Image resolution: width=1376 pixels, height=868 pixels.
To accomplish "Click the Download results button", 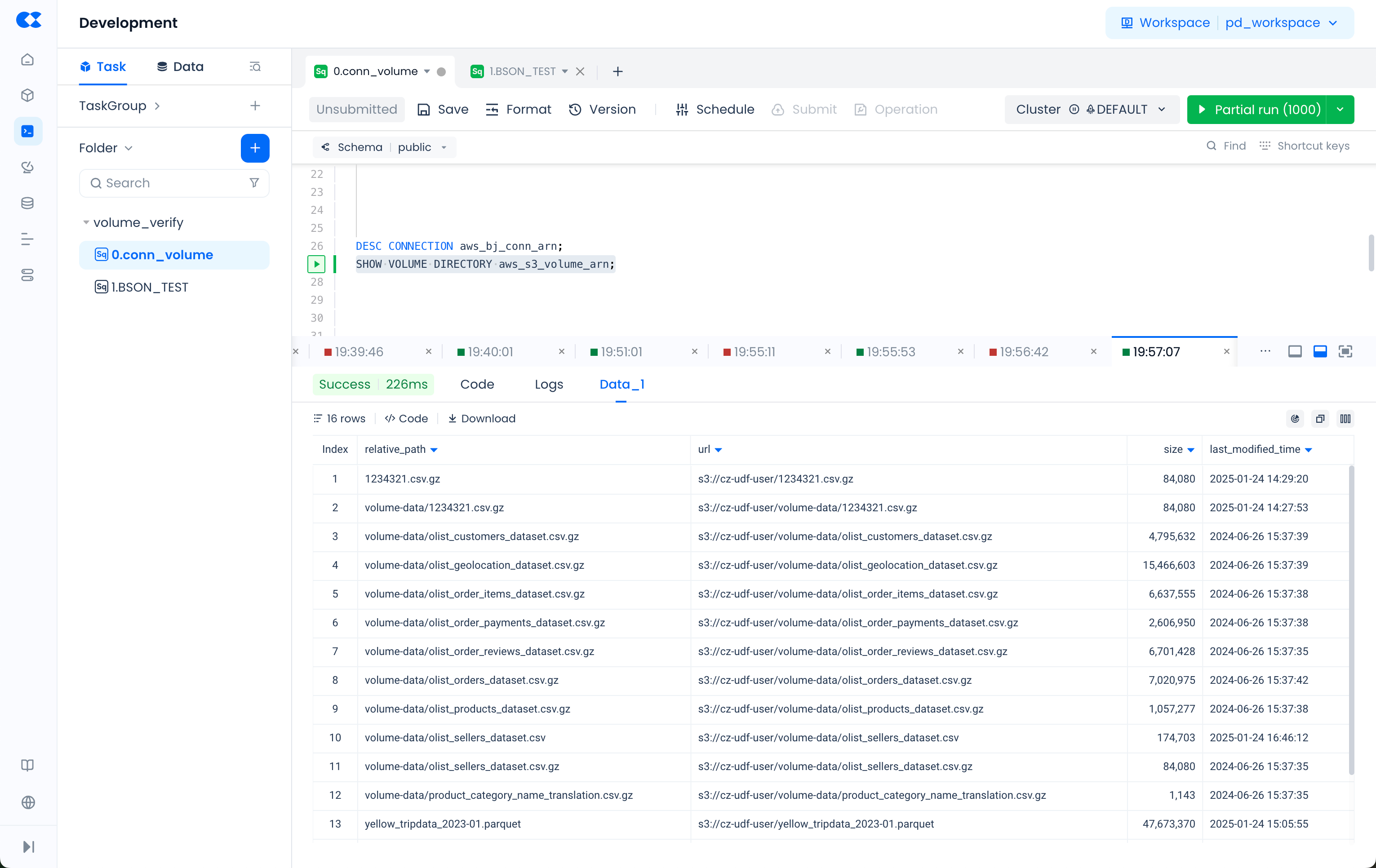I will (481, 419).
